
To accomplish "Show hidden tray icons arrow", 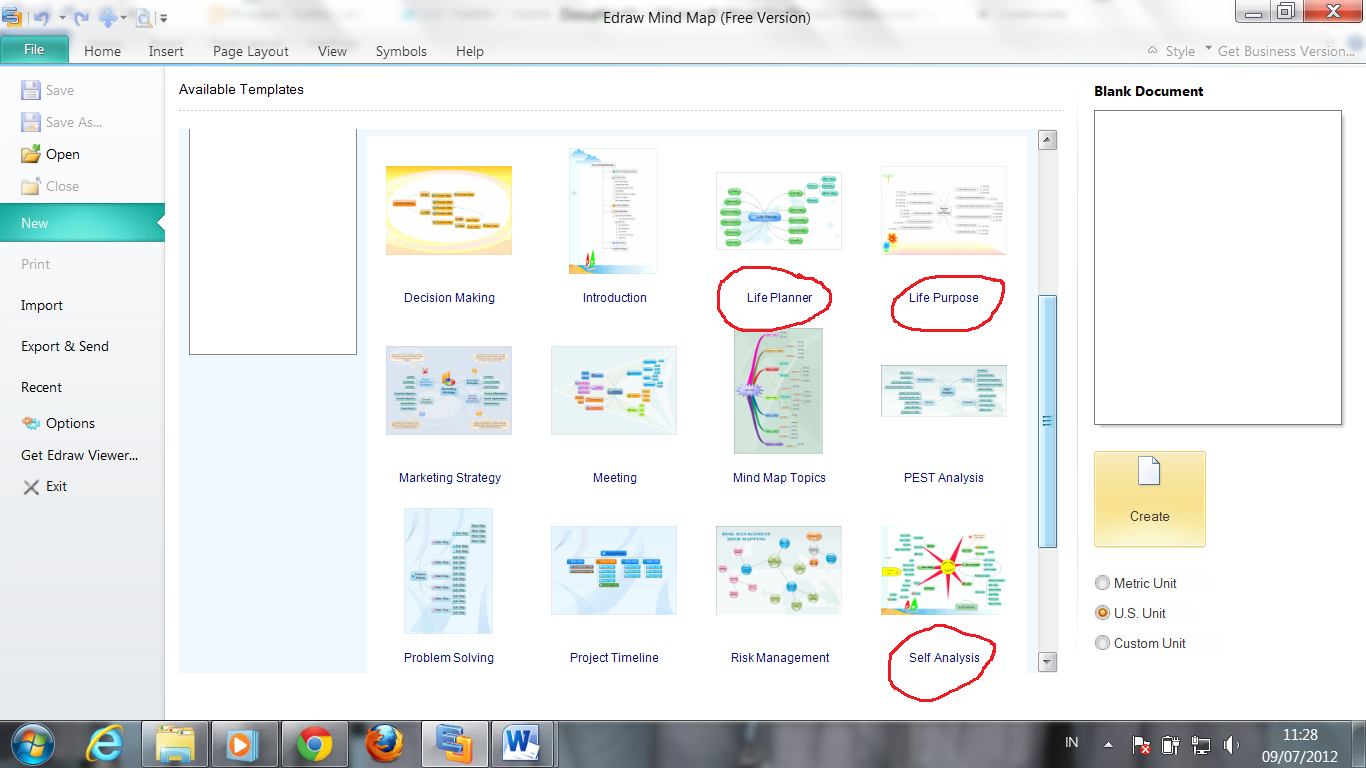I will point(1108,745).
